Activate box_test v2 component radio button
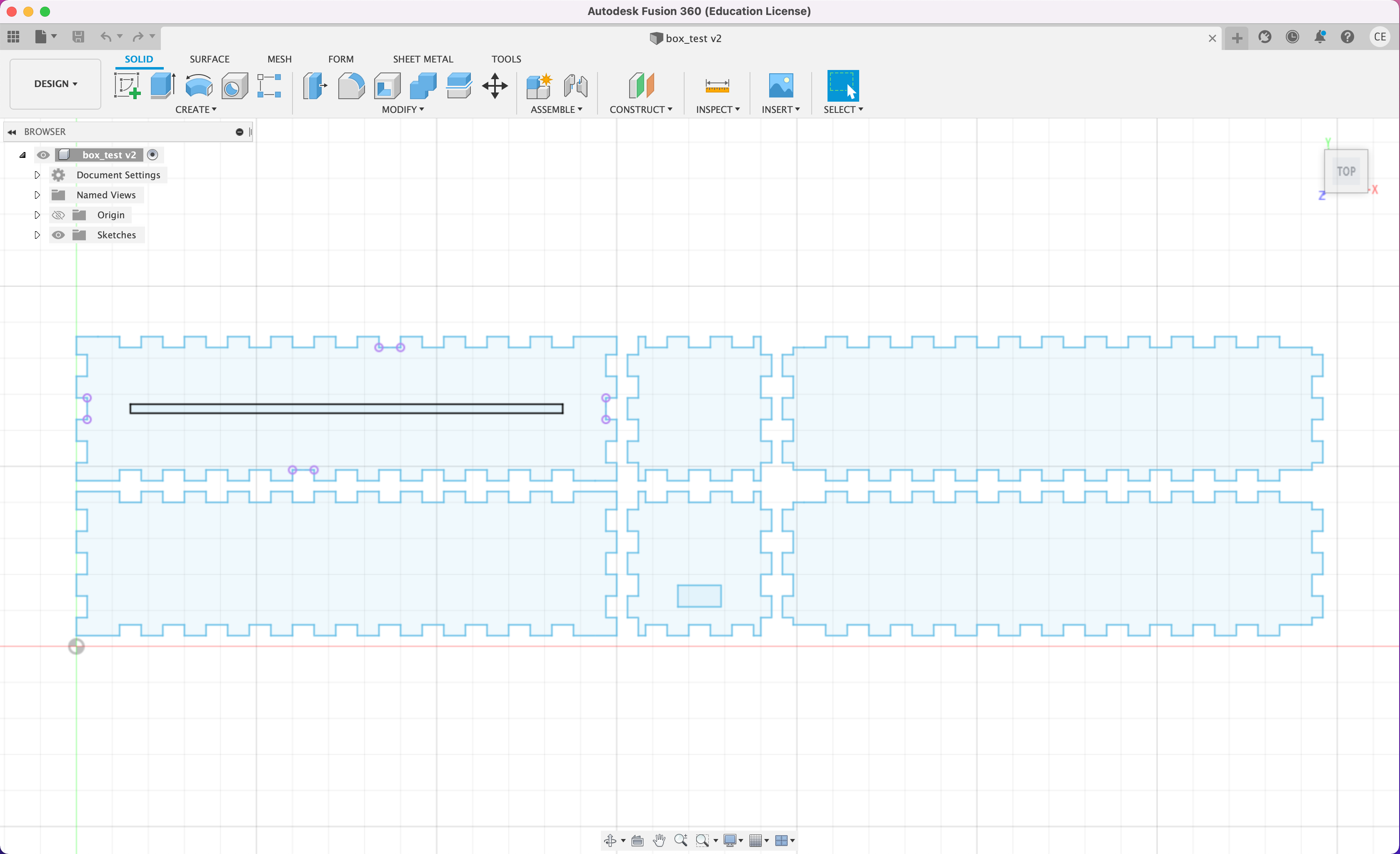 [152, 155]
